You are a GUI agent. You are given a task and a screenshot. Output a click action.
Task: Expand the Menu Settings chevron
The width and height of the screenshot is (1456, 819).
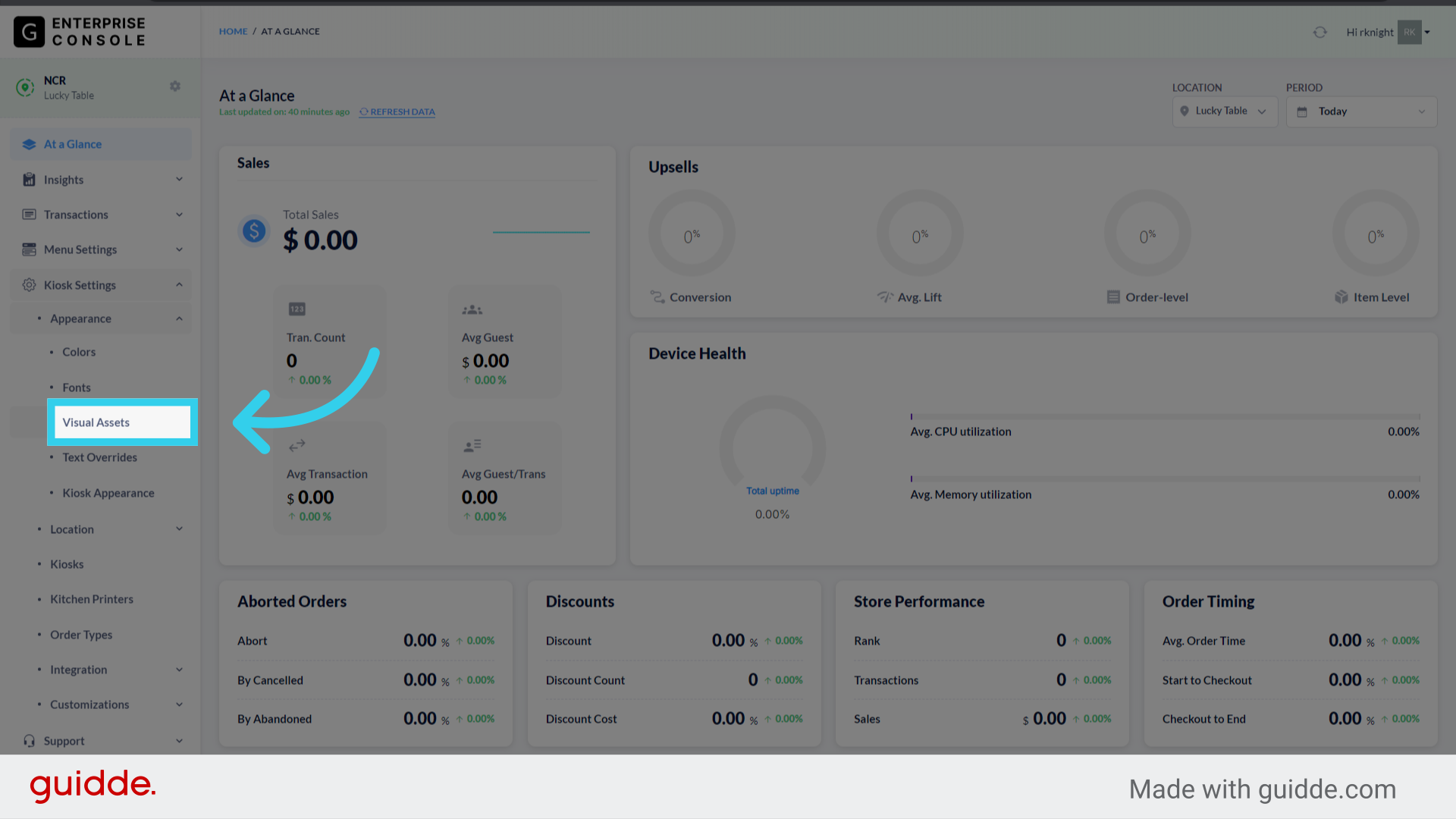click(x=180, y=249)
